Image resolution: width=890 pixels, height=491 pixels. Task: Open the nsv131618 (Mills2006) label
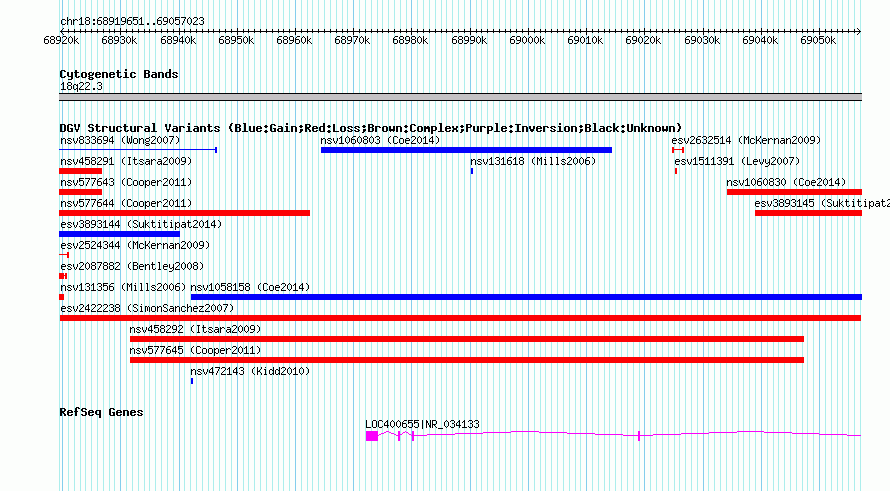click(533, 161)
